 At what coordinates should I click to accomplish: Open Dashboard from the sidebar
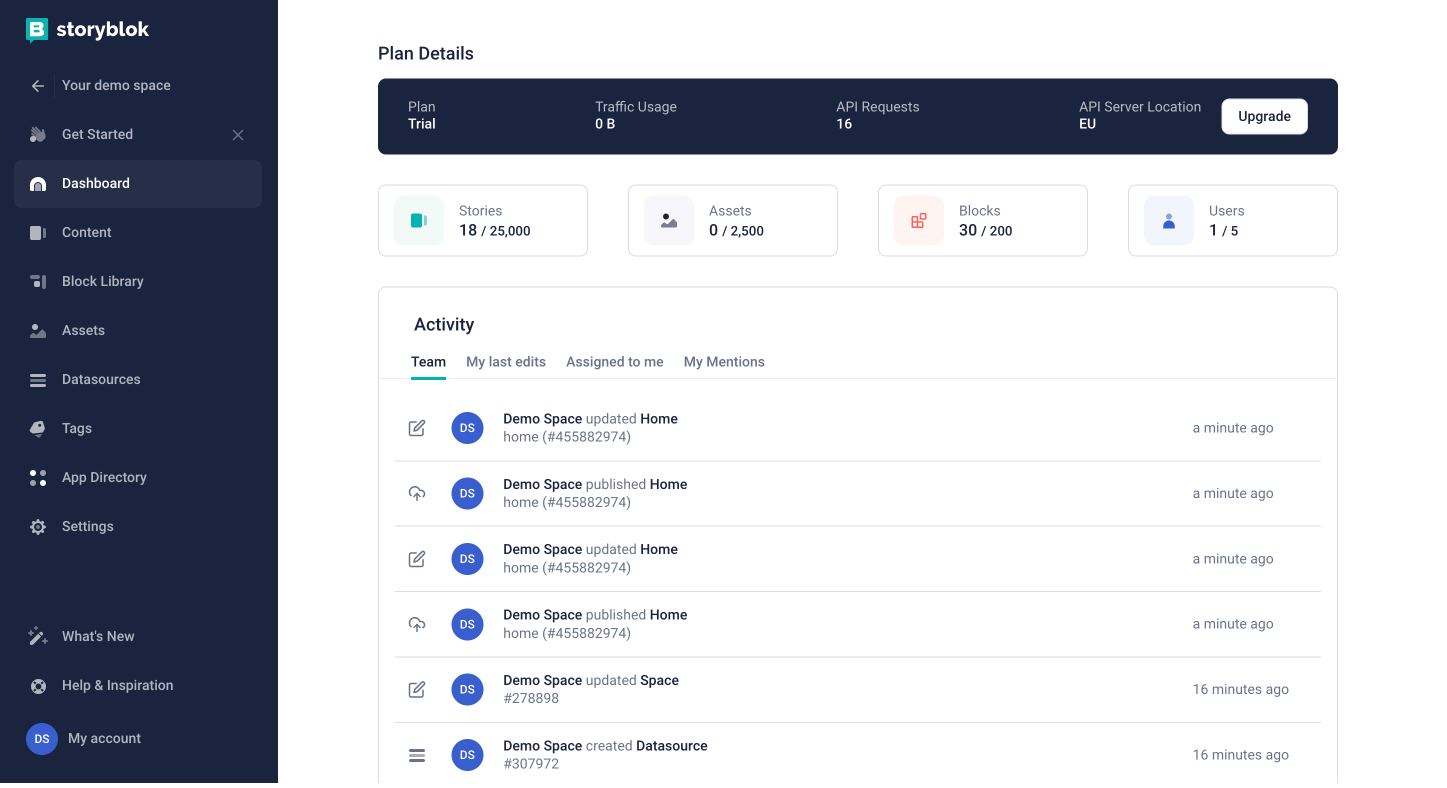(x=96, y=183)
